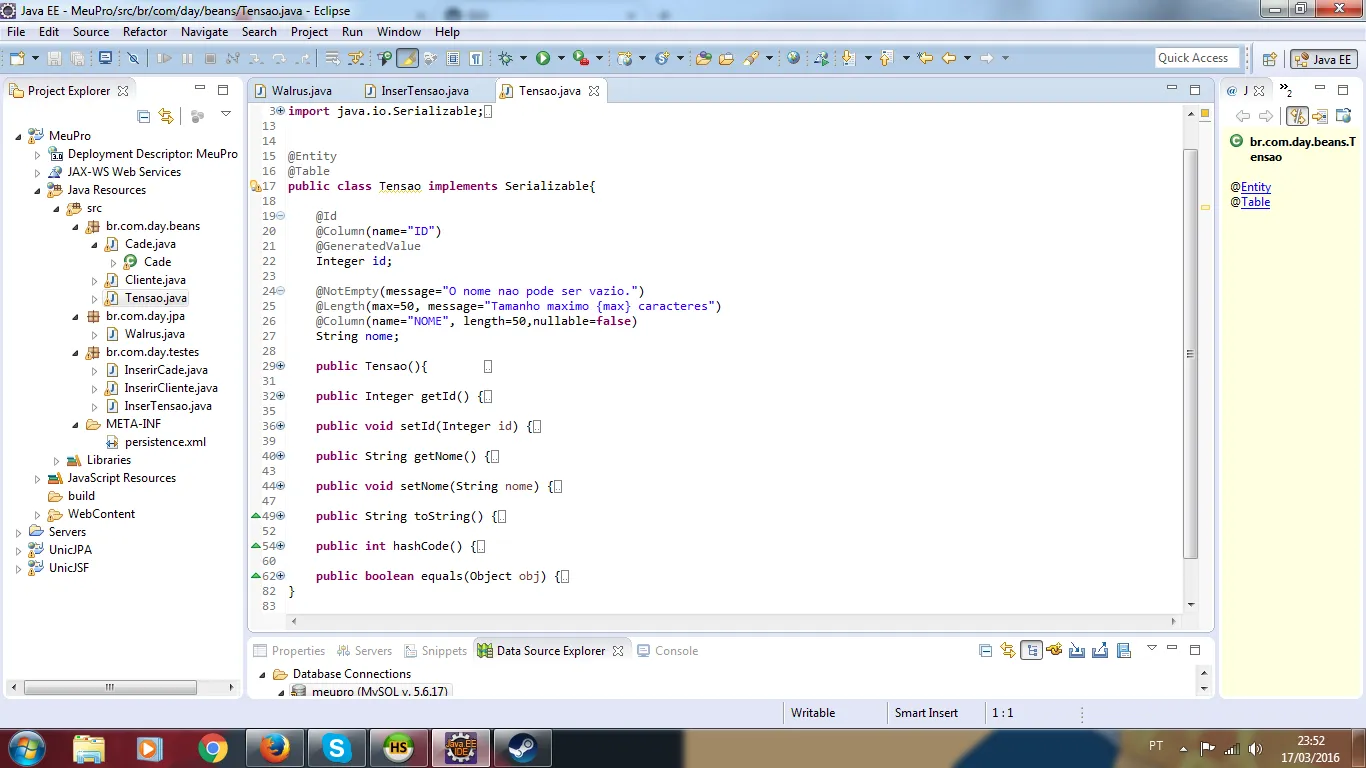This screenshot has width=1366, height=768.
Task: Expand the Libraries tree node
Action: (57, 460)
